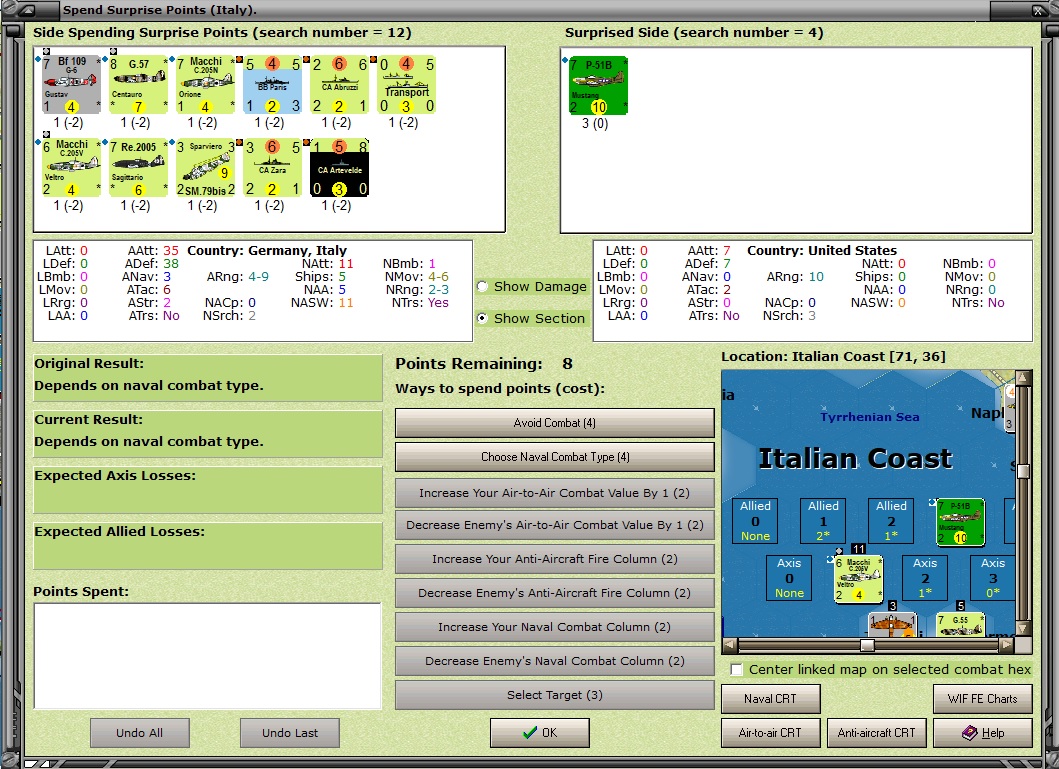Screen dimensions: 1059x769
Task: Click the map horizontal scrollbar right arrow
Action: [x=1007, y=645]
